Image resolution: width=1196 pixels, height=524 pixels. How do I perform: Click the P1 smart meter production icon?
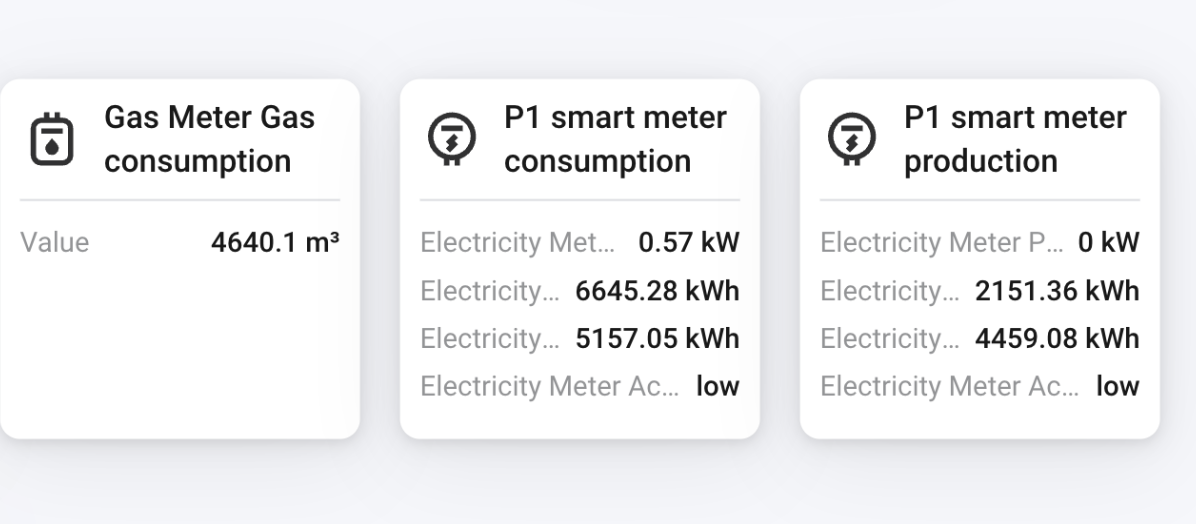point(848,140)
